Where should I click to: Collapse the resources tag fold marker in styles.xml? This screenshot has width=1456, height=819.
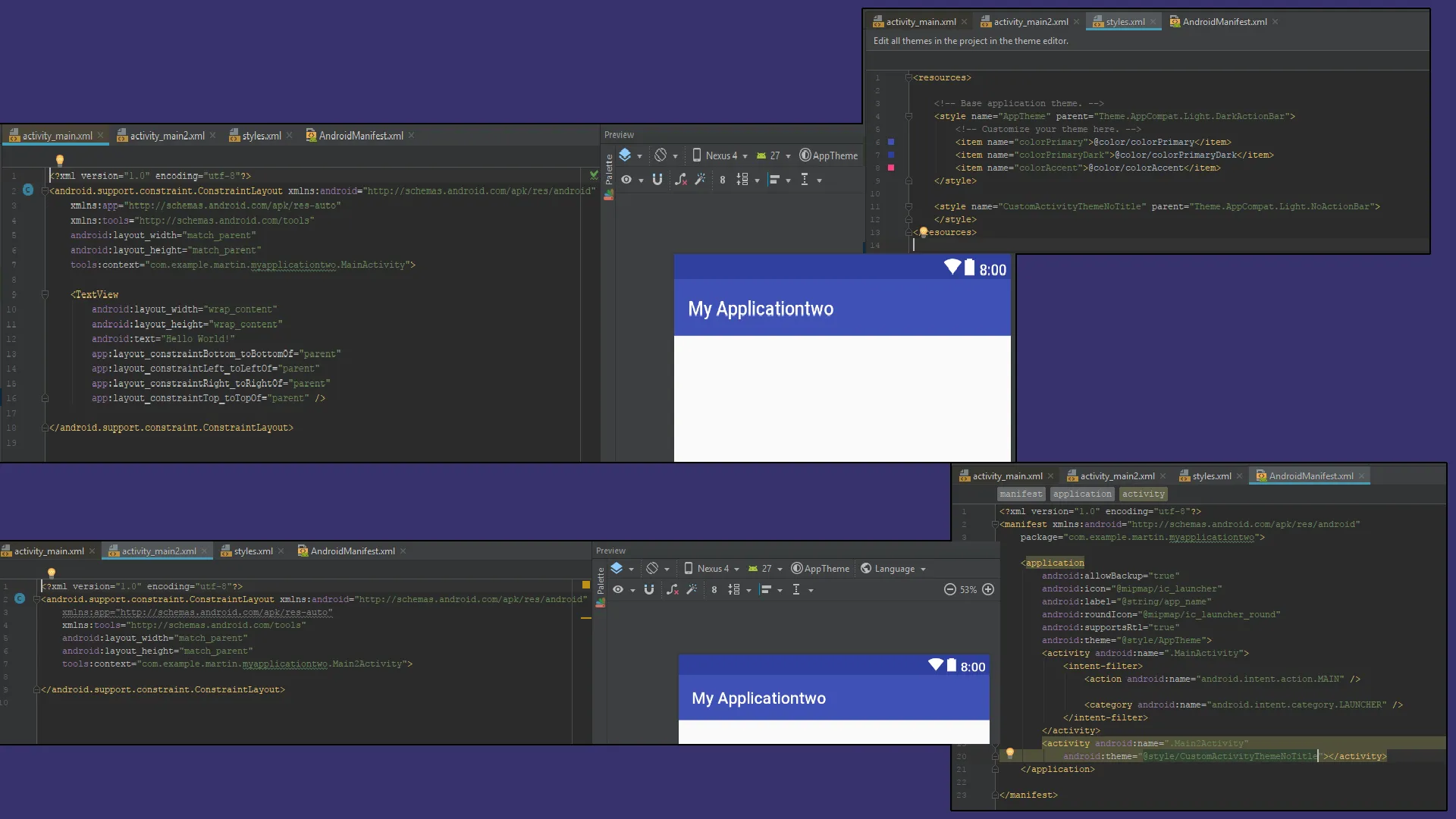click(908, 77)
